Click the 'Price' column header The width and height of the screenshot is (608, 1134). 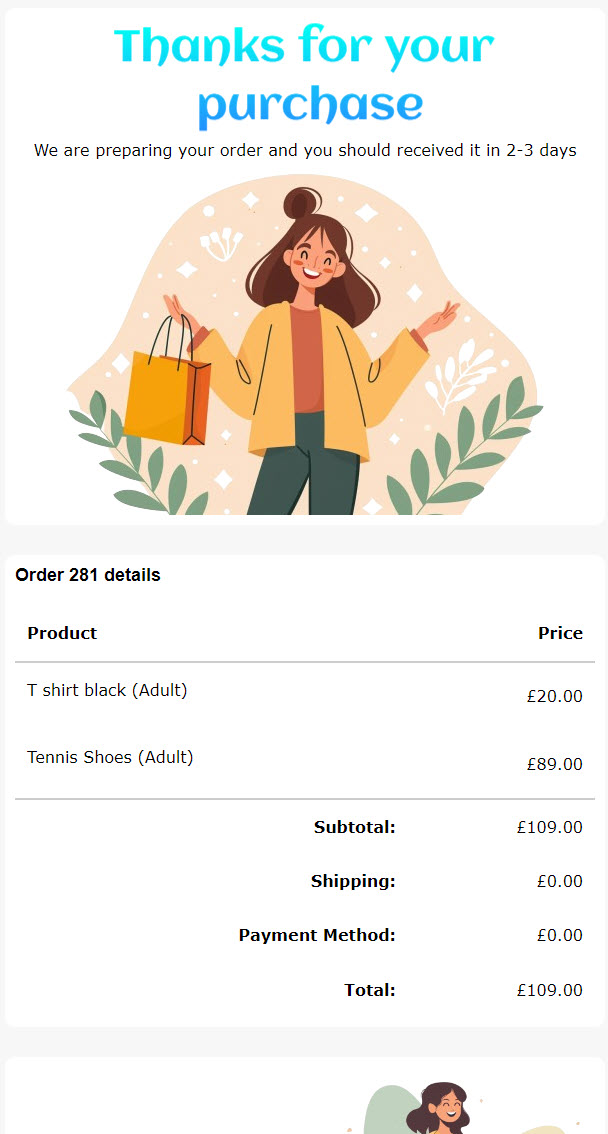(x=560, y=633)
